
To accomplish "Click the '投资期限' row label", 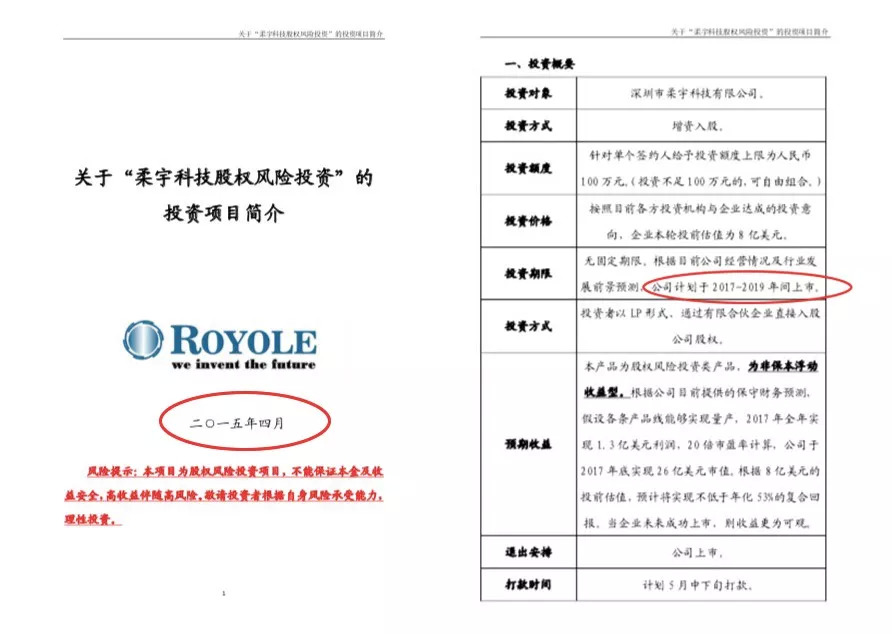I will (x=528, y=274).
